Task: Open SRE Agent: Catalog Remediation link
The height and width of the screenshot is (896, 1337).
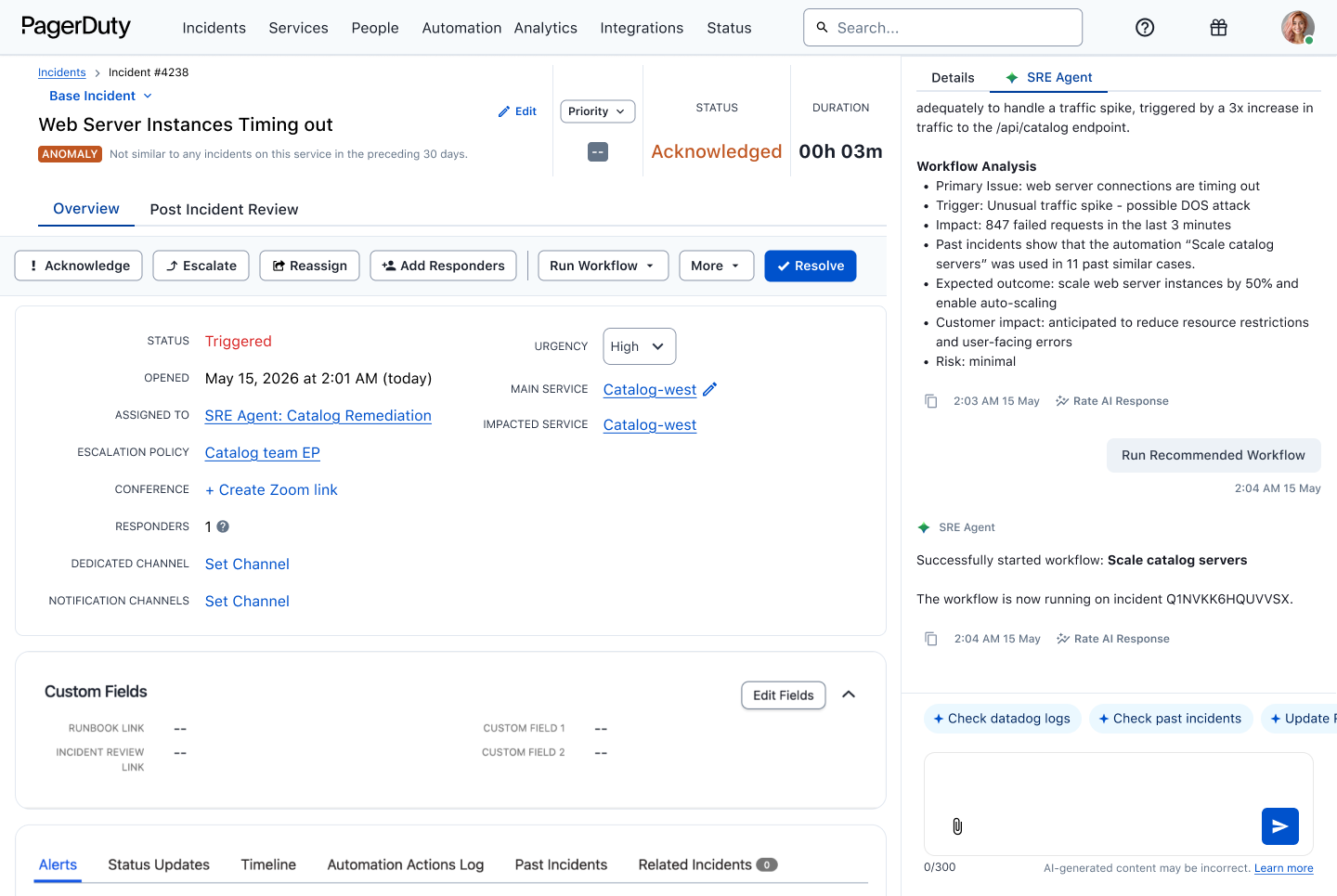Action: click(x=318, y=416)
